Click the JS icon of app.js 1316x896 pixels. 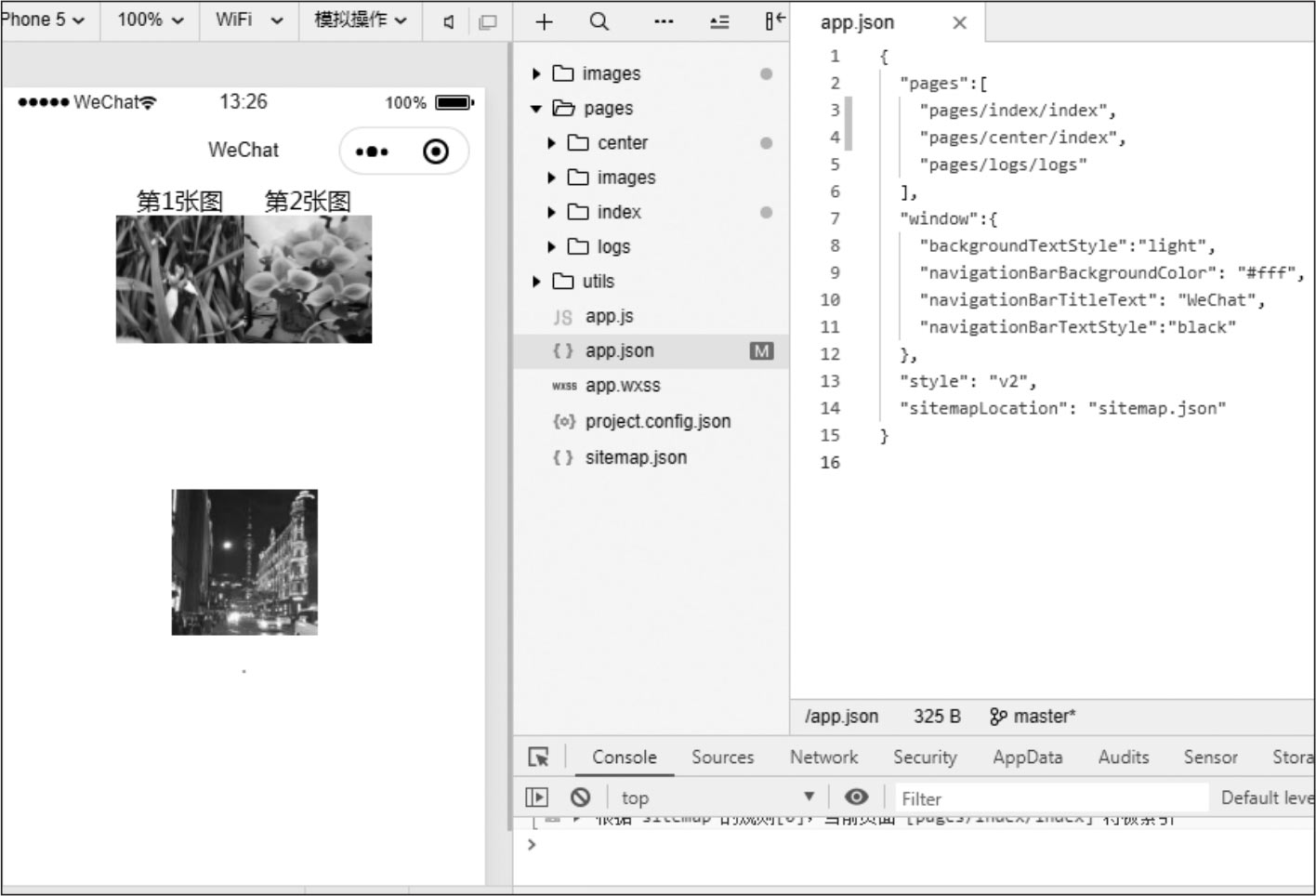(562, 317)
